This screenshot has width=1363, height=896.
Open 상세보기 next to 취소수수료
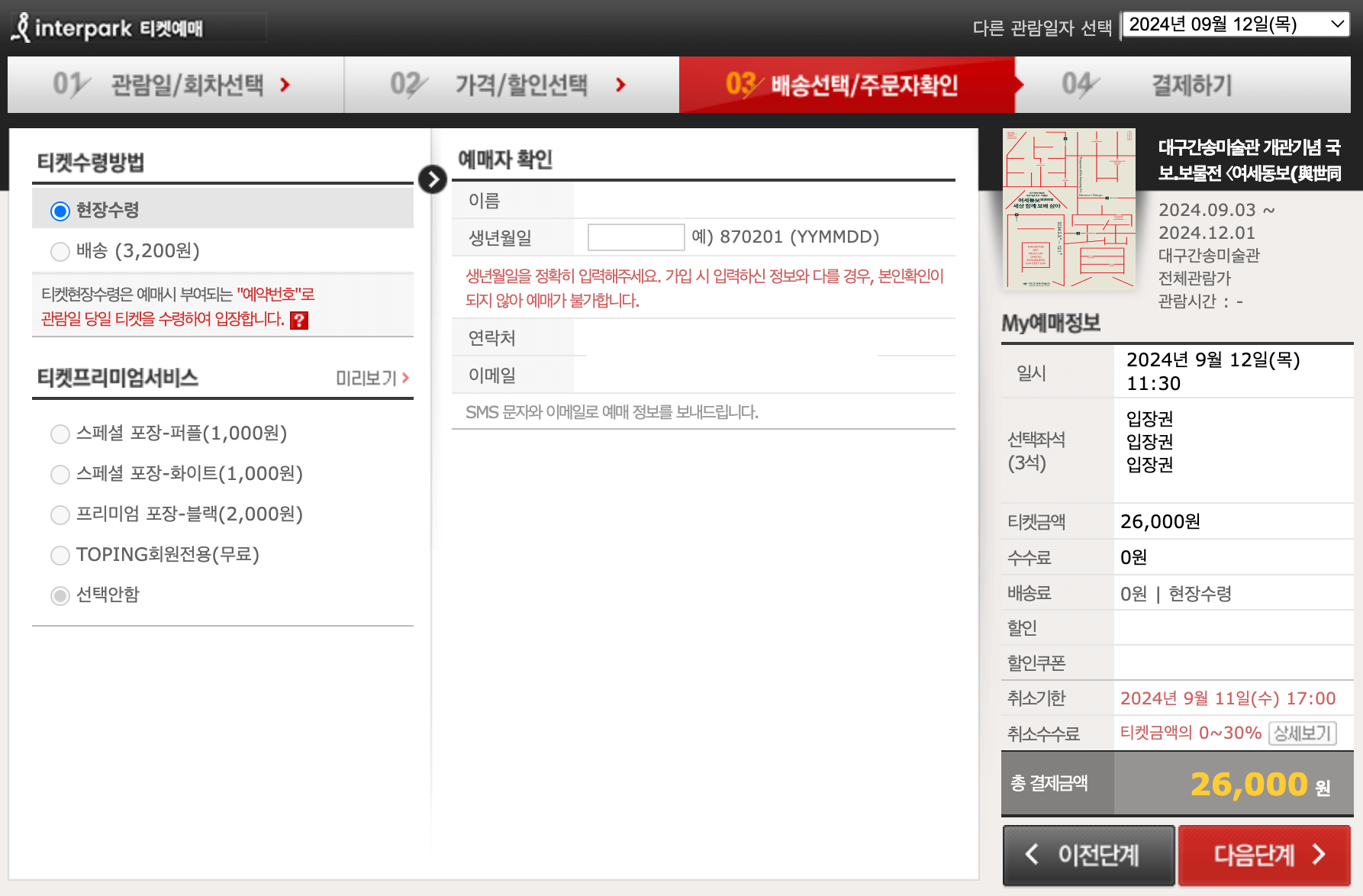1303,733
